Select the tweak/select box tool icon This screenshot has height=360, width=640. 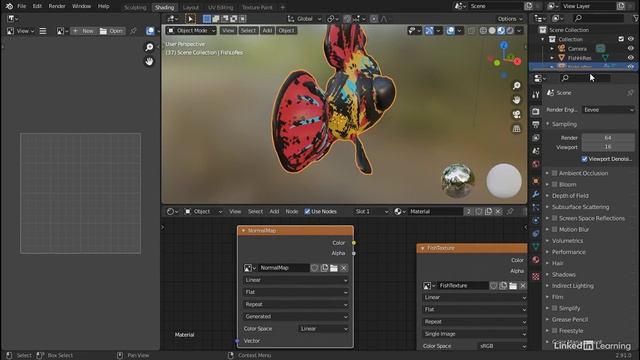pyautogui.click(x=190, y=19)
